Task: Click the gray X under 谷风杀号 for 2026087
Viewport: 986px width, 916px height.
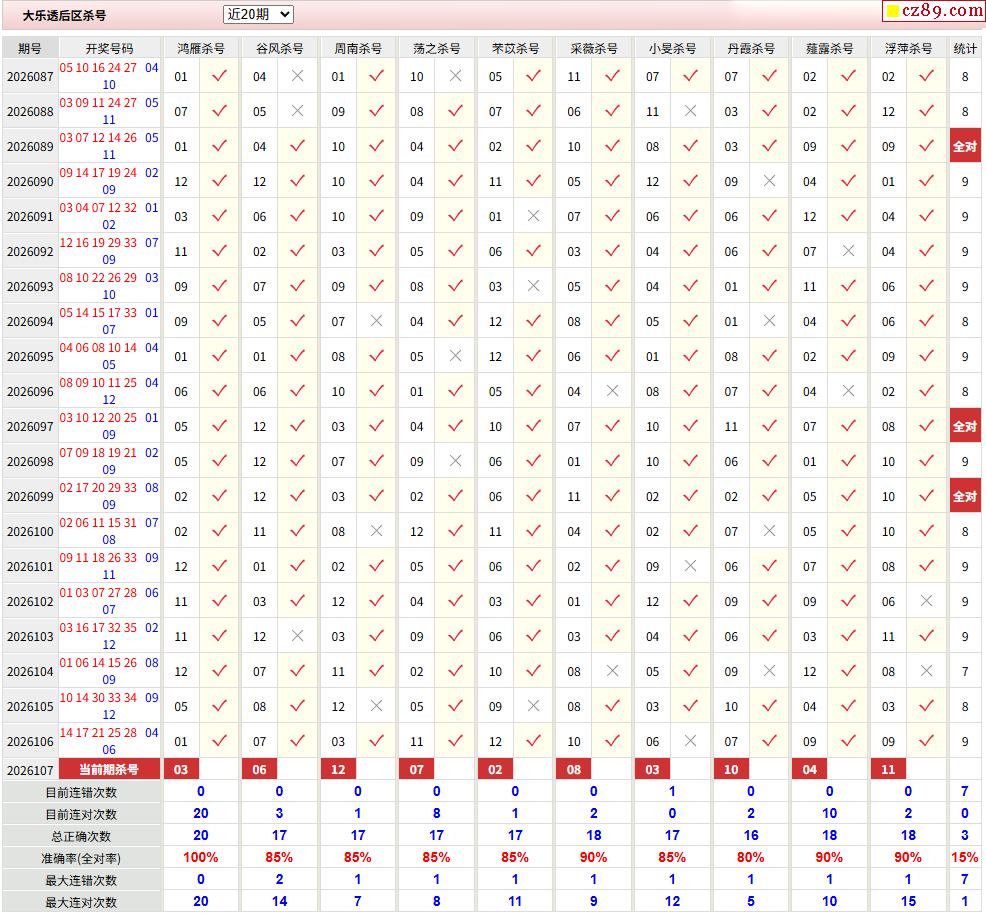Action: tap(297, 76)
